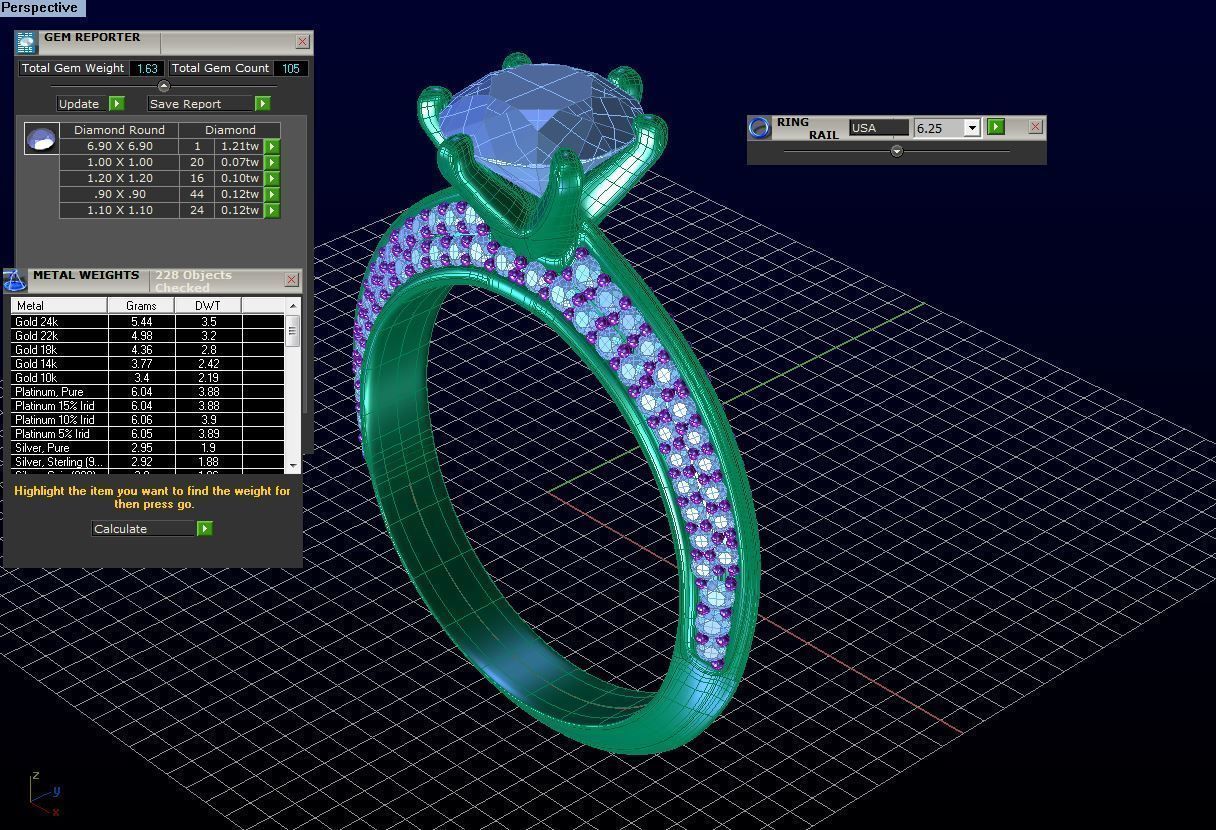Click the 1.20 X 1.20 gem size cell
1216x830 pixels.
tap(119, 178)
